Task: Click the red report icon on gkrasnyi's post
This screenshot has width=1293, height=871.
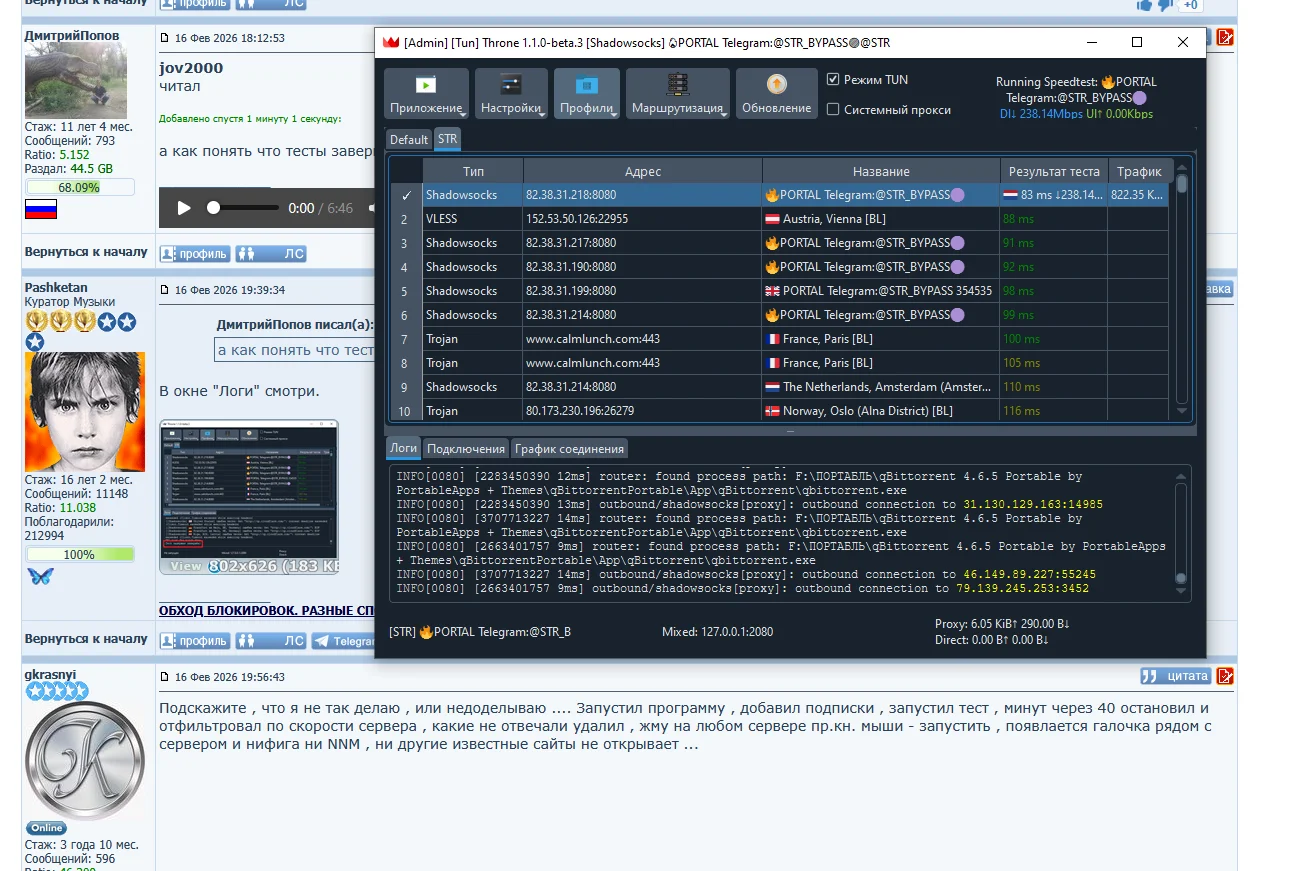Action: (x=1225, y=676)
